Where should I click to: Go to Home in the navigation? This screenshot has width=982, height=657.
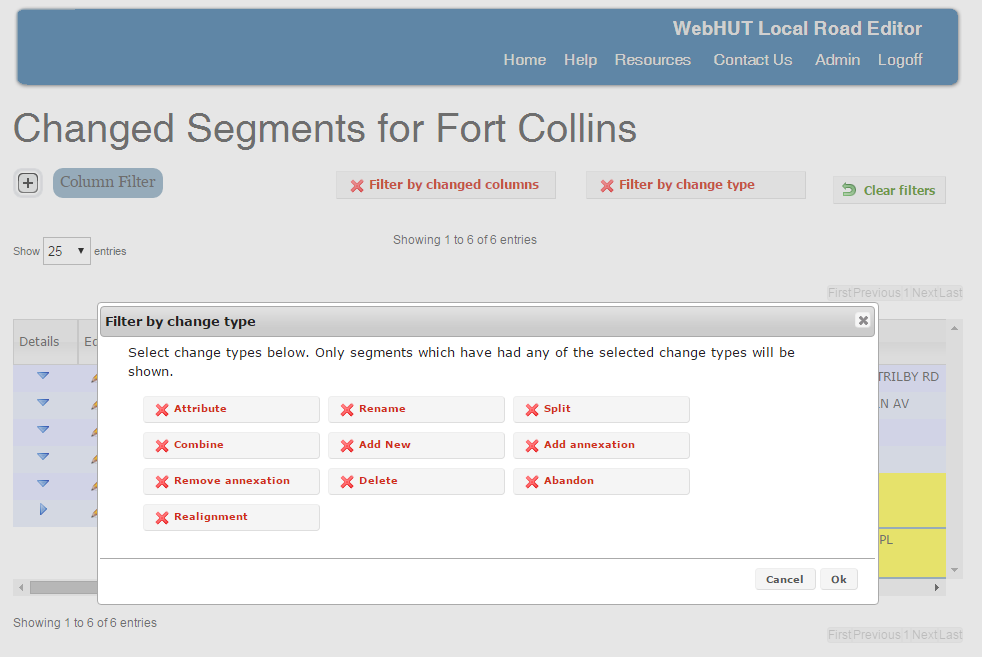[x=525, y=59]
